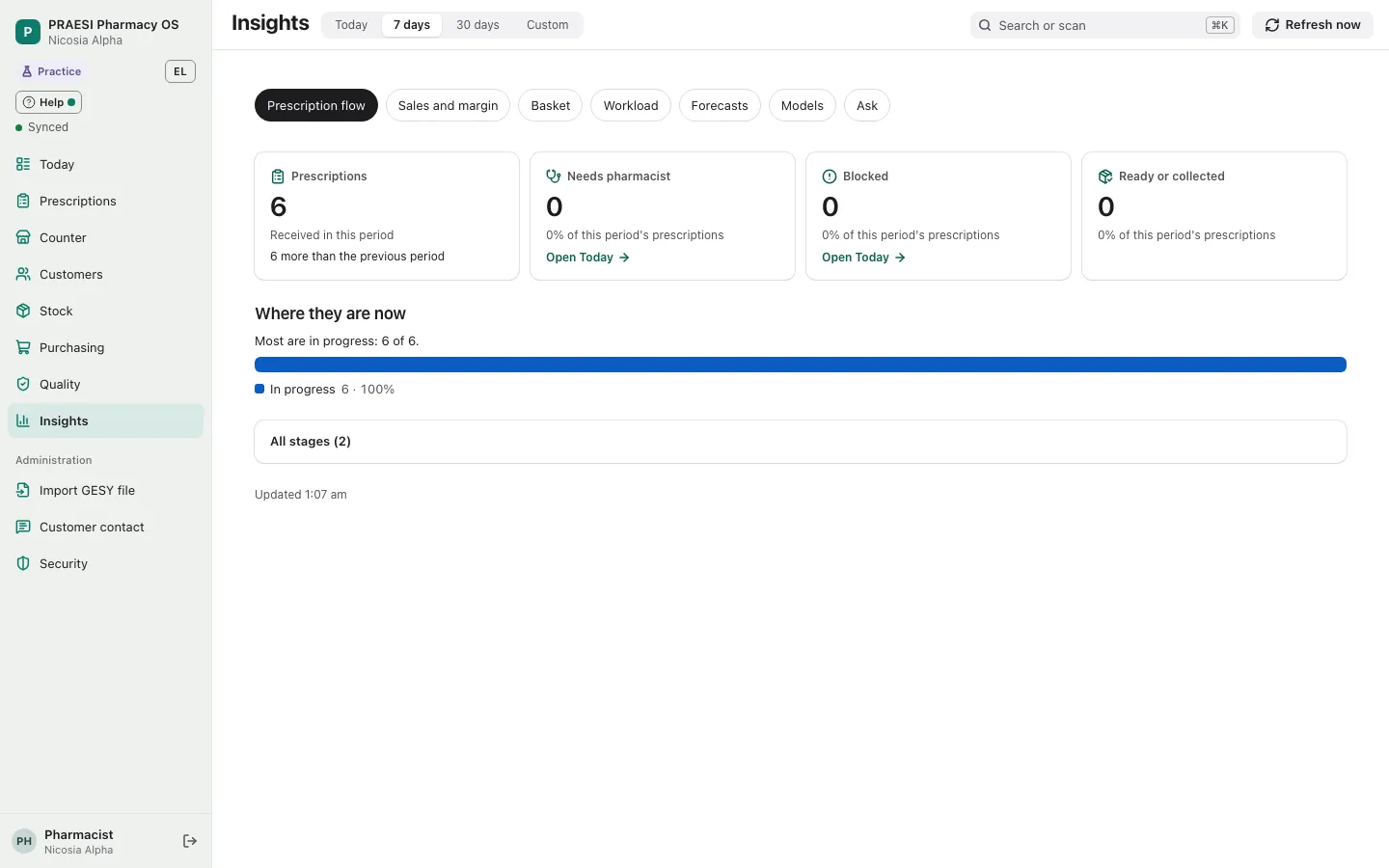Click the blue In progress bar
This screenshot has width=1389, height=868.
click(801, 365)
